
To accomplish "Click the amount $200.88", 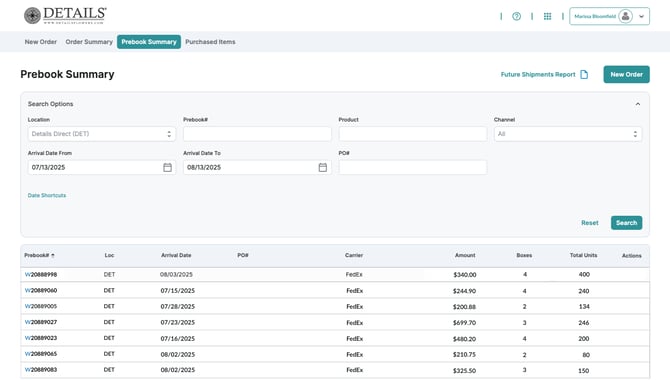I will click(464, 307).
